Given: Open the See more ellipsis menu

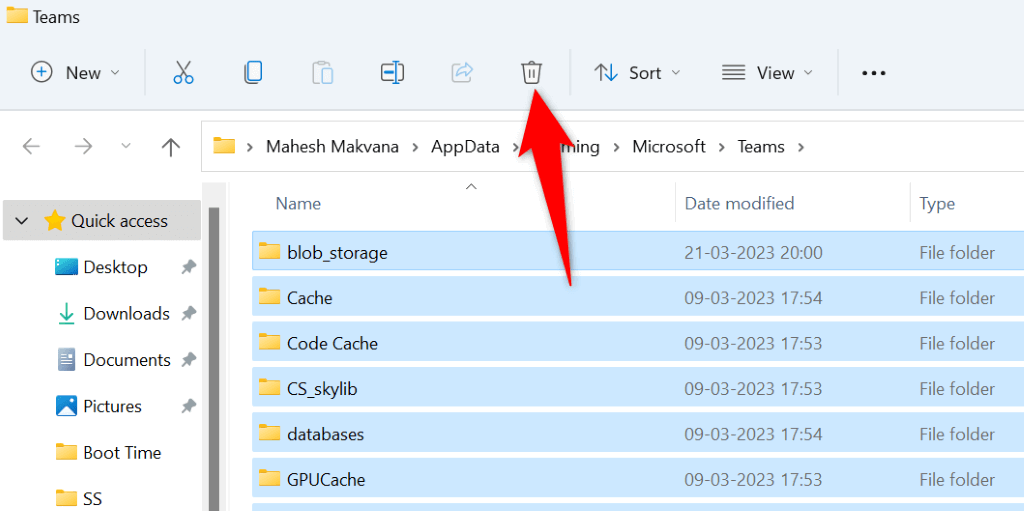Looking at the screenshot, I should coord(874,72).
